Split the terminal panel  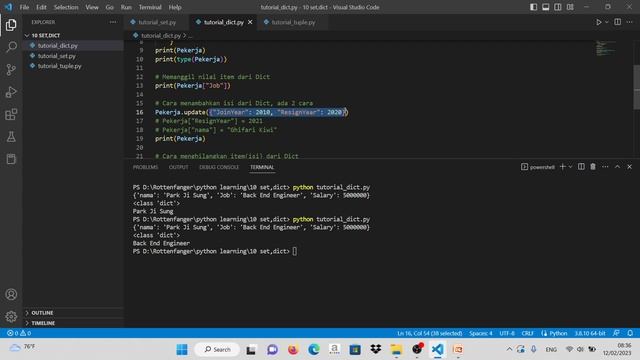581,167
